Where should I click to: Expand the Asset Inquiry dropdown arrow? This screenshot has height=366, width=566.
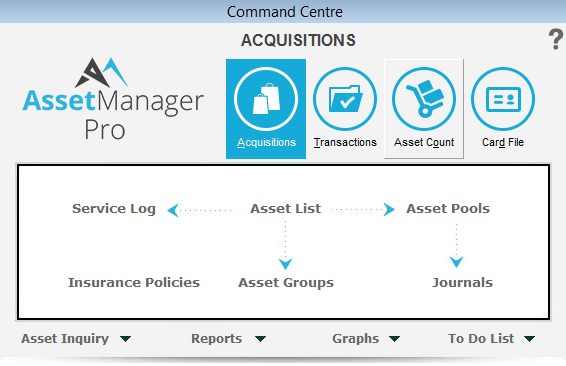pos(126,339)
